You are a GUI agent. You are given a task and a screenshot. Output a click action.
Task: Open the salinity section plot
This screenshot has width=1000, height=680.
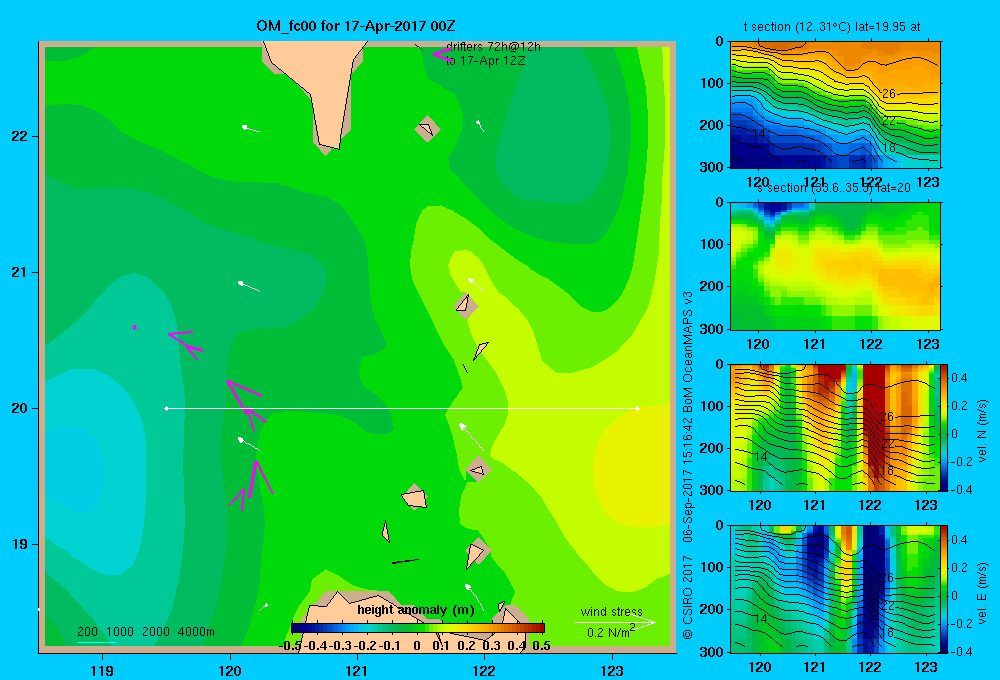pyautogui.click(x=835, y=266)
